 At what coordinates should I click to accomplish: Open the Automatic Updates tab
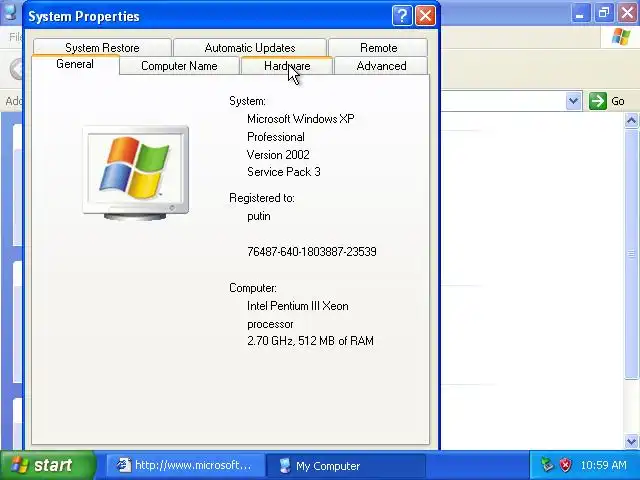coord(250,47)
